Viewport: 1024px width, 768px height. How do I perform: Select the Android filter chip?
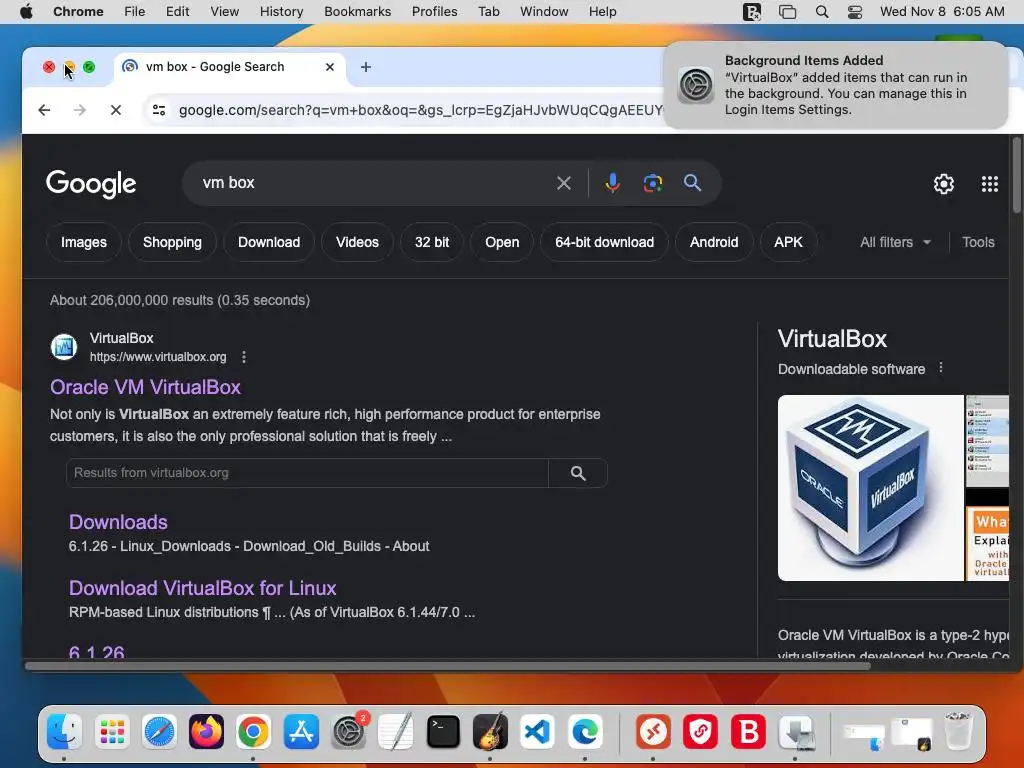pyautogui.click(x=714, y=242)
